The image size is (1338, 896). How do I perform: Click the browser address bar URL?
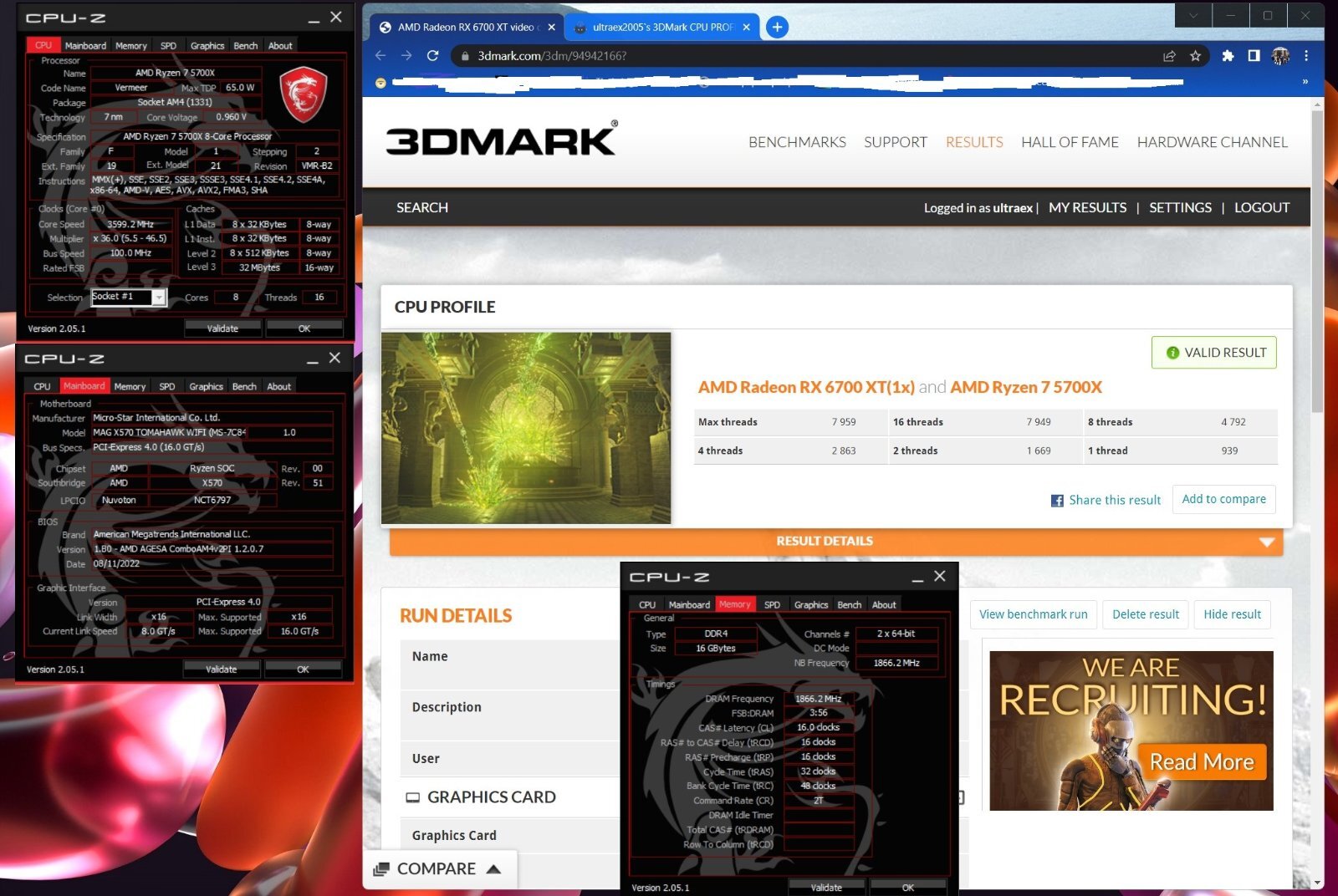(x=552, y=56)
